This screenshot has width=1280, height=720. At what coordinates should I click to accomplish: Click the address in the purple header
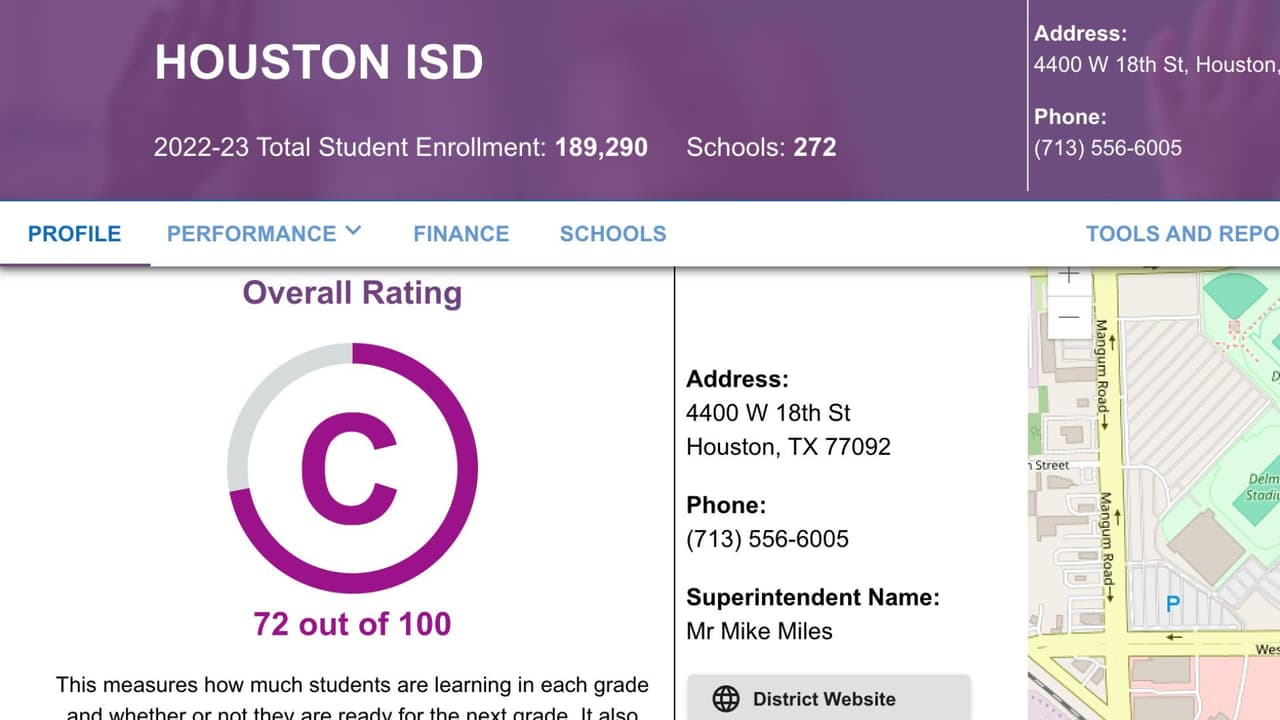pos(1155,65)
